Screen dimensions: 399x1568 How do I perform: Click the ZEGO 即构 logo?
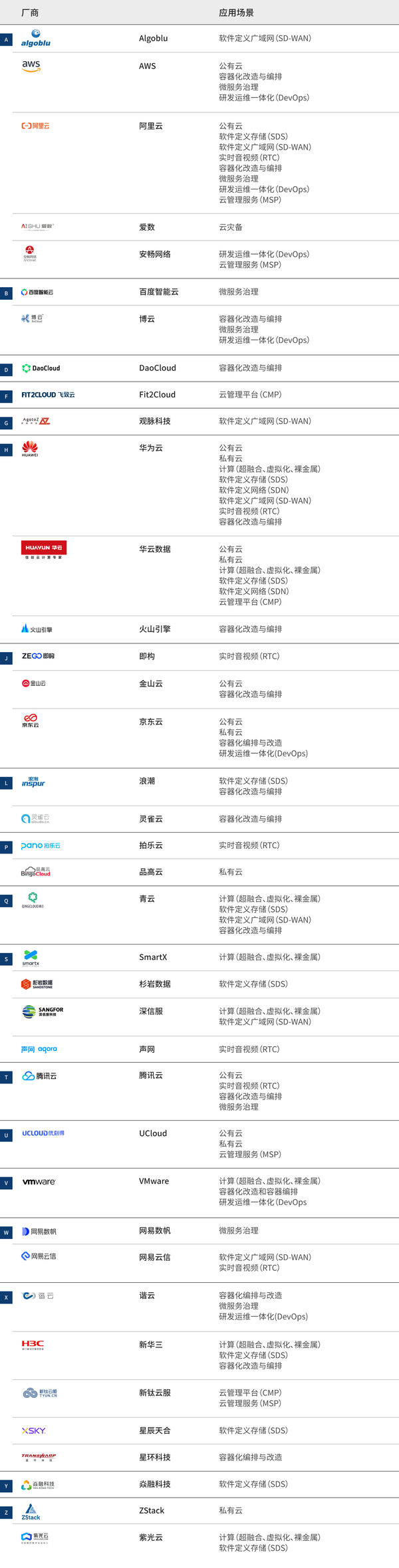pyautogui.click(x=38, y=656)
